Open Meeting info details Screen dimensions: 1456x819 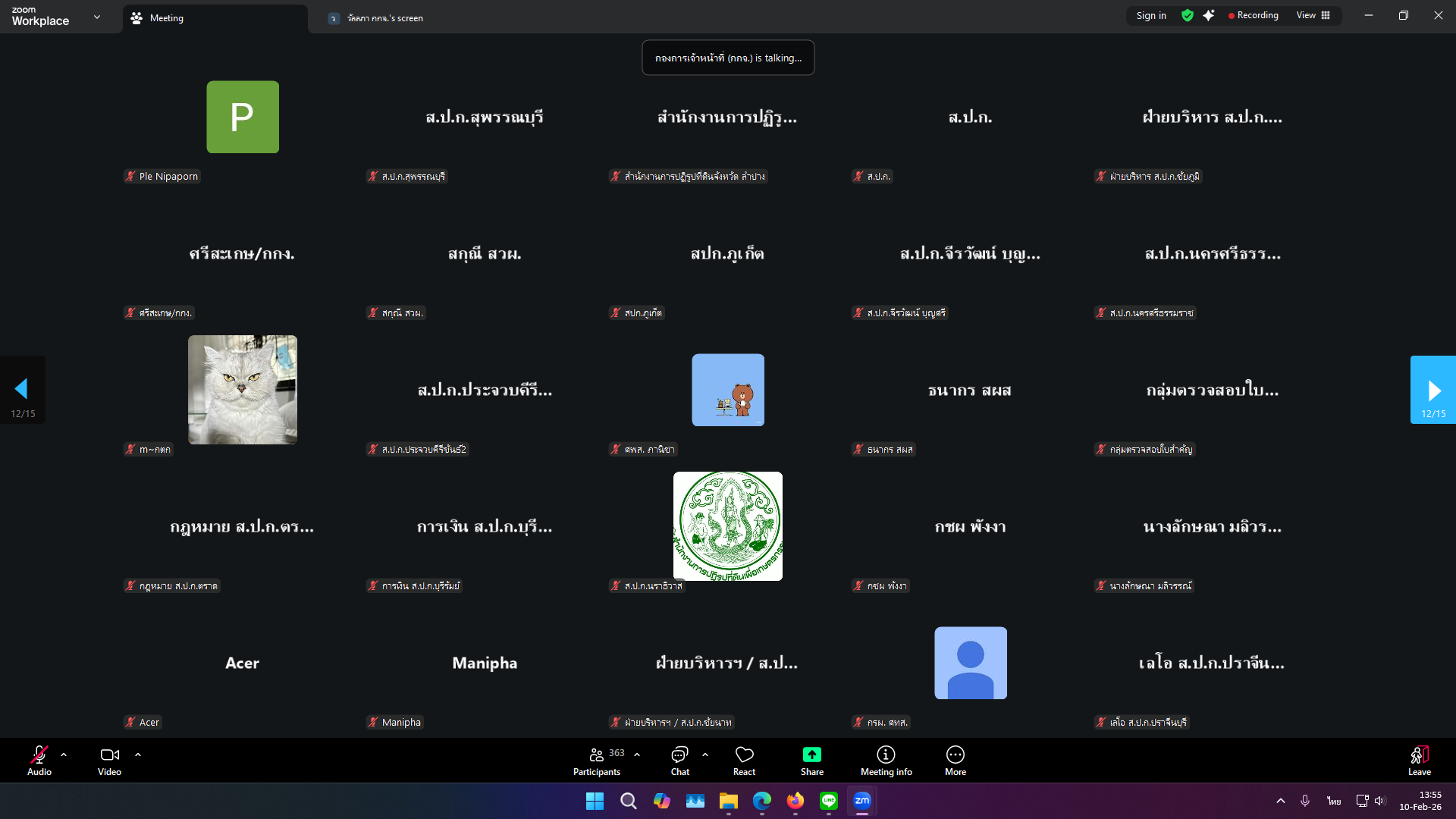tap(886, 761)
